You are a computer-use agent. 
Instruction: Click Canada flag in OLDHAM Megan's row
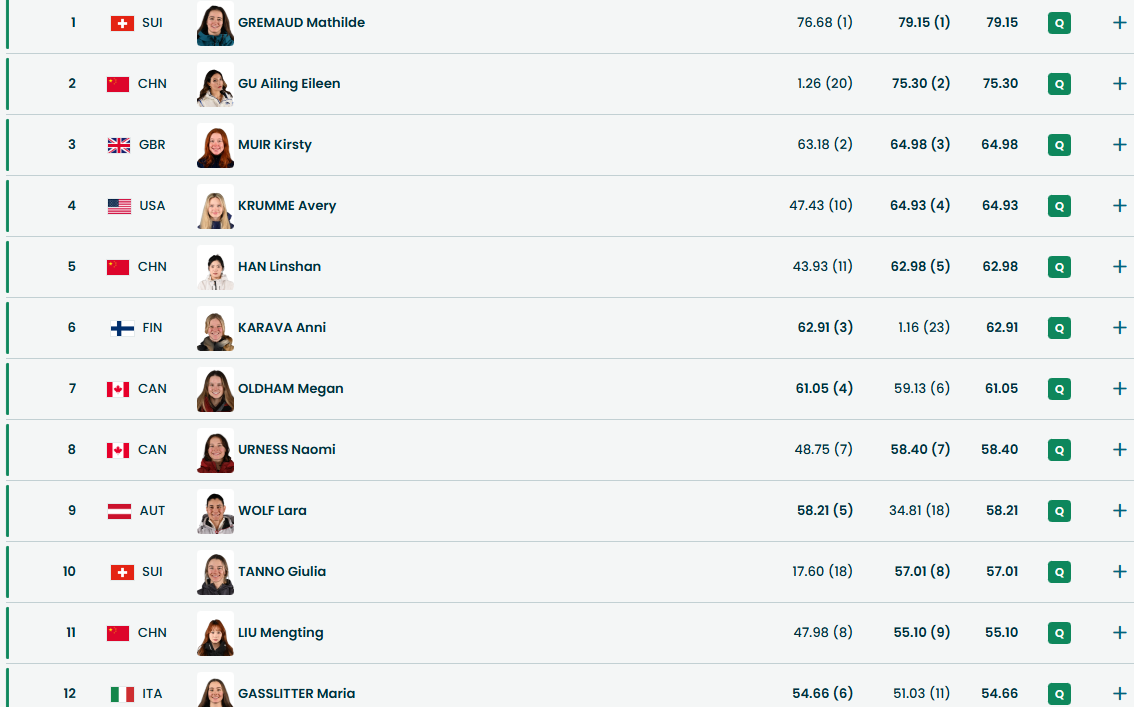pyautogui.click(x=118, y=389)
